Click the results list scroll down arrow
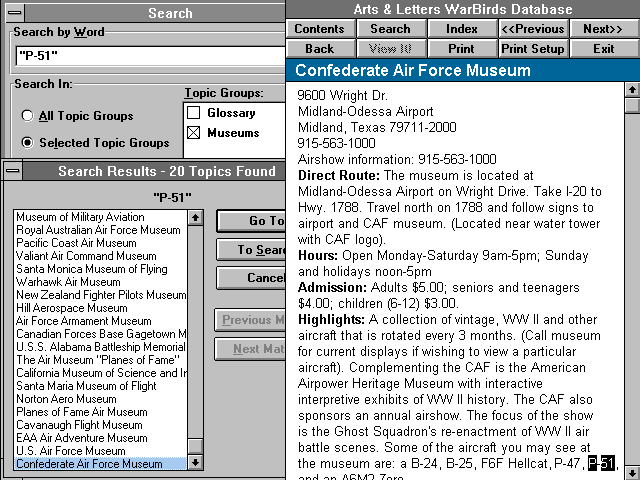640x480 pixels. [x=196, y=462]
